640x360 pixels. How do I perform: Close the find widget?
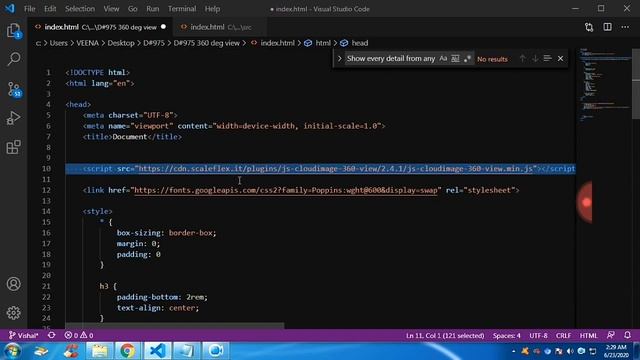click(560, 59)
